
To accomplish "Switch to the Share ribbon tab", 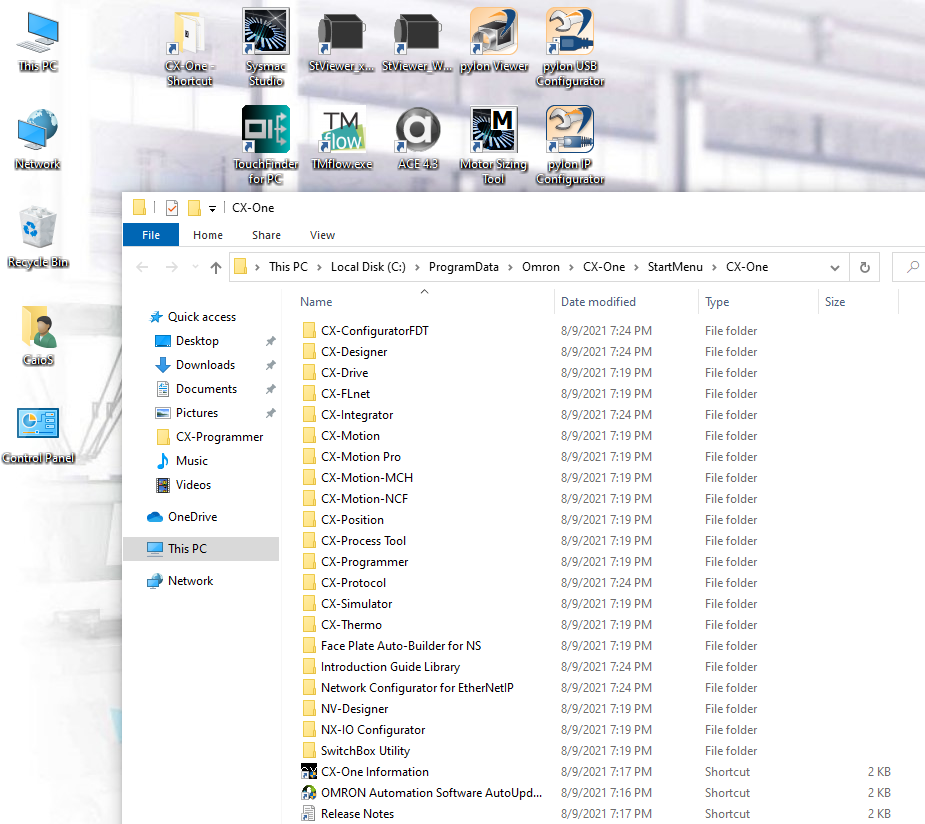I will (x=266, y=235).
